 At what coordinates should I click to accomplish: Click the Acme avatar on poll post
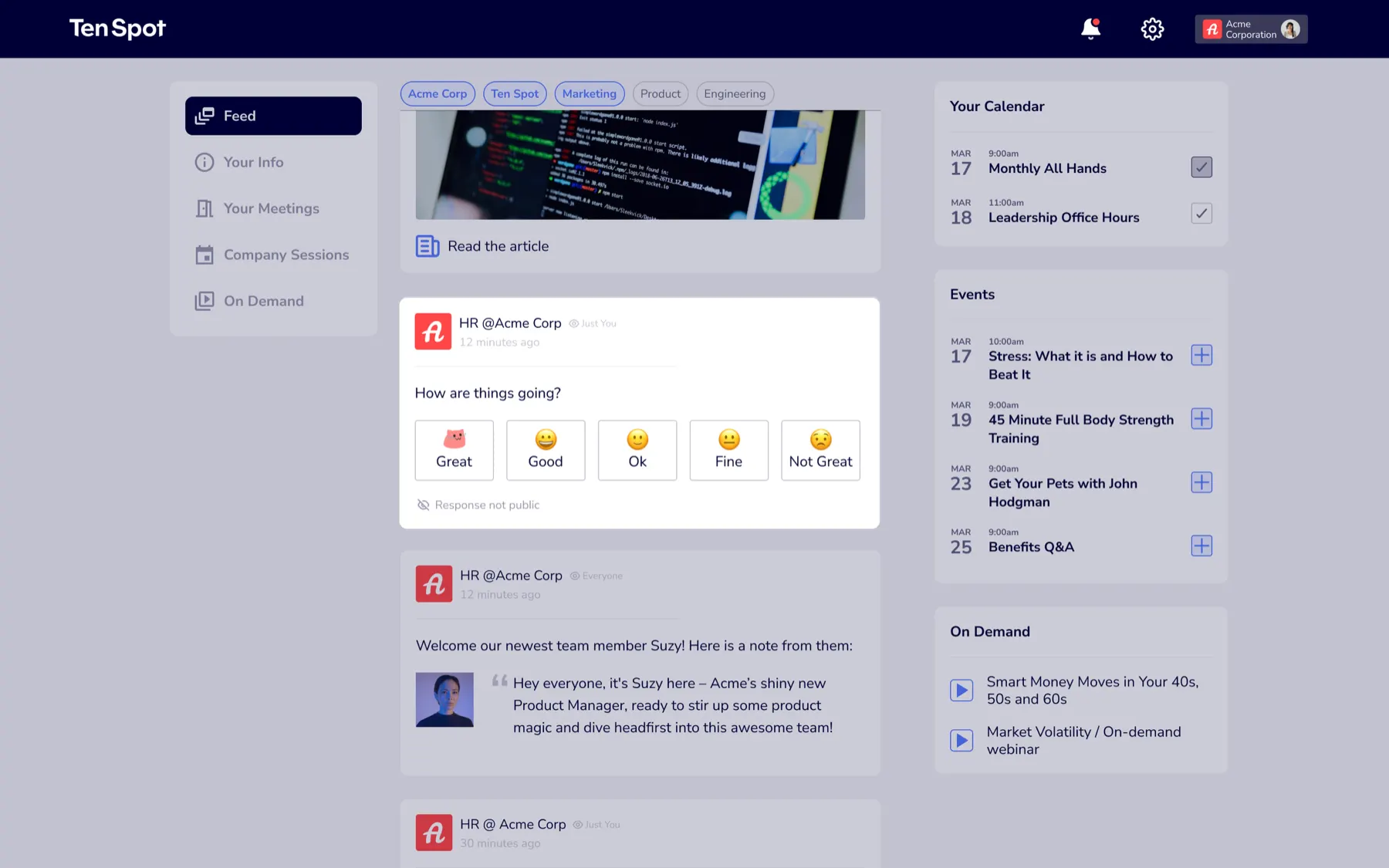tap(433, 332)
